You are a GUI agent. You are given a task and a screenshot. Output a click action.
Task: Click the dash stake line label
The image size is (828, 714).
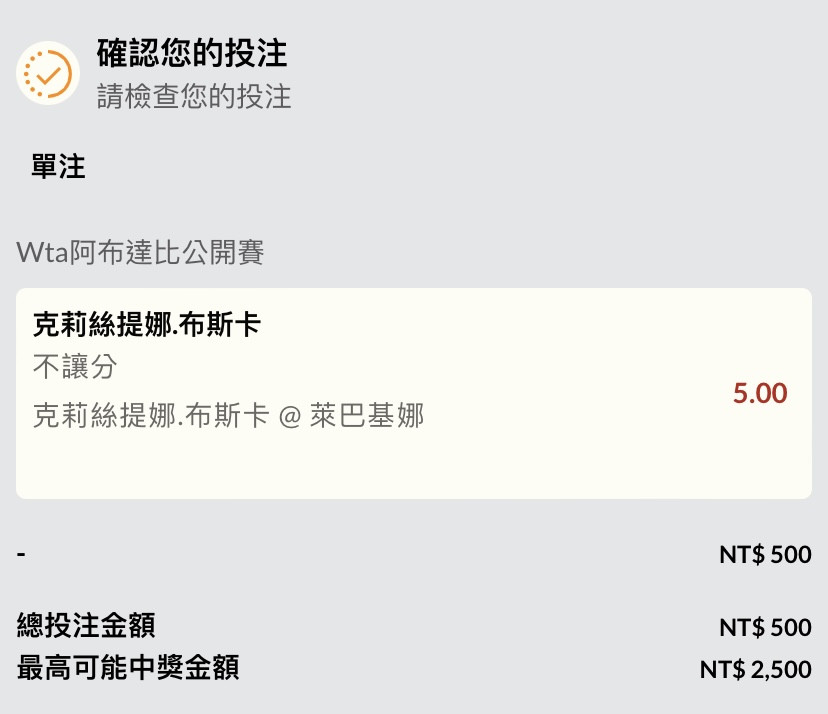click(x=21, y=554)
